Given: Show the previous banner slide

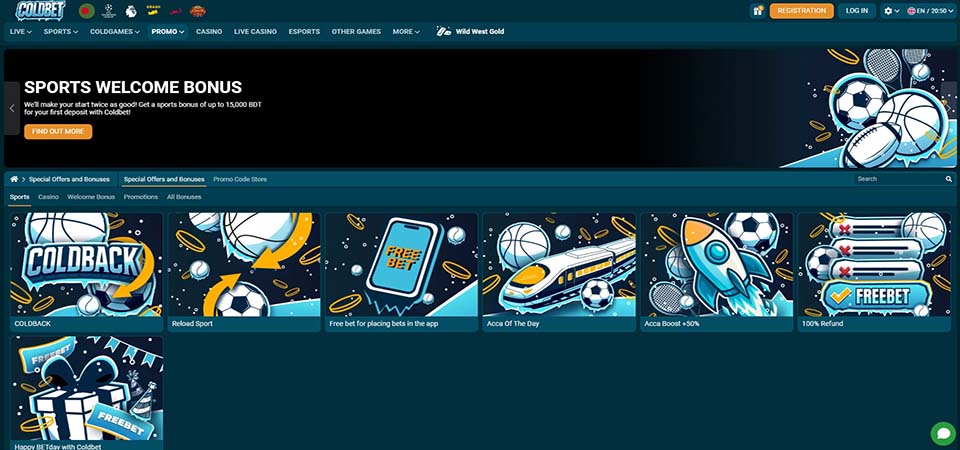Looking at the screenshot, I should (12, 108).
